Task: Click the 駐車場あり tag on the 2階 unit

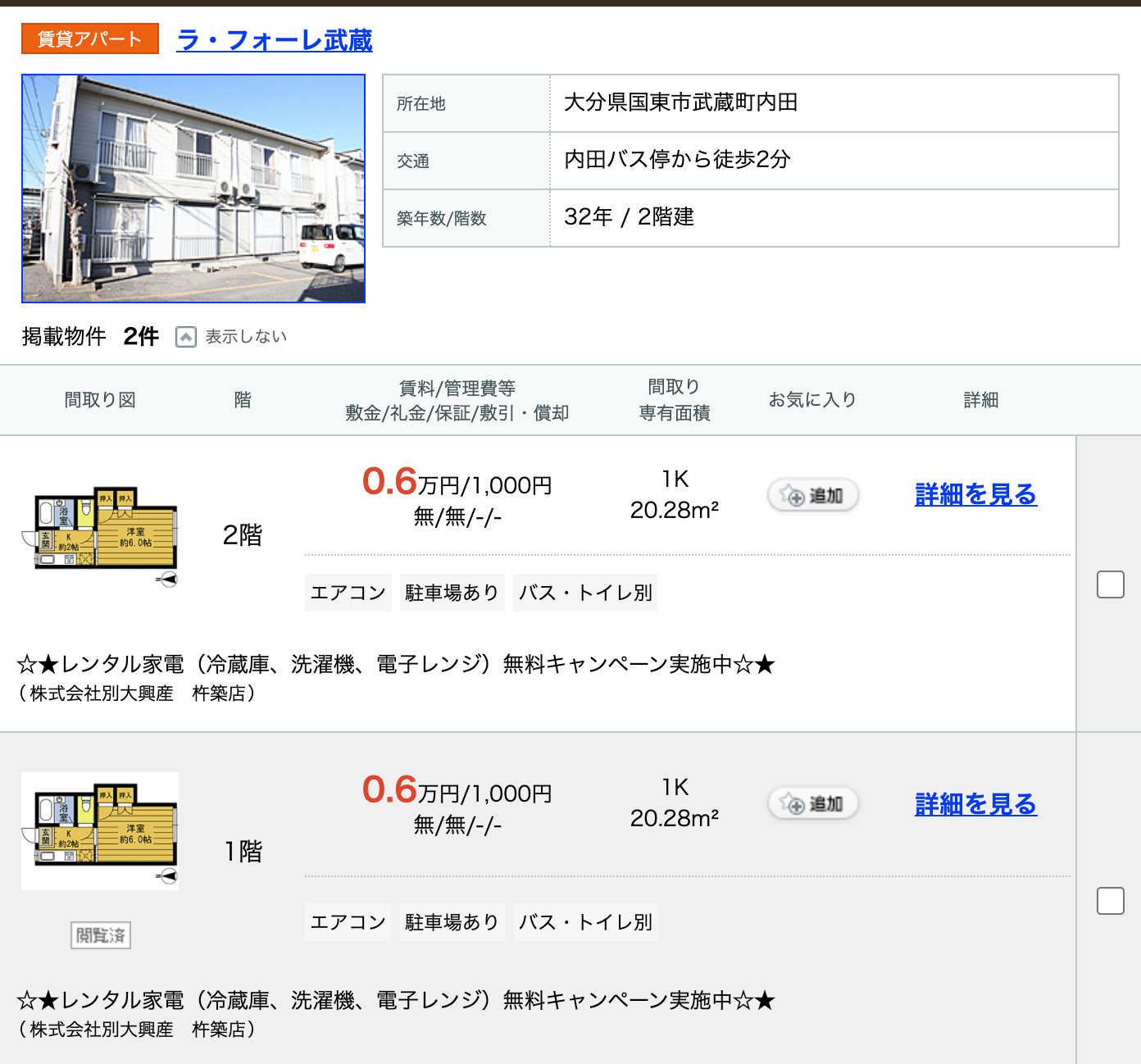Action: (452, 593)
